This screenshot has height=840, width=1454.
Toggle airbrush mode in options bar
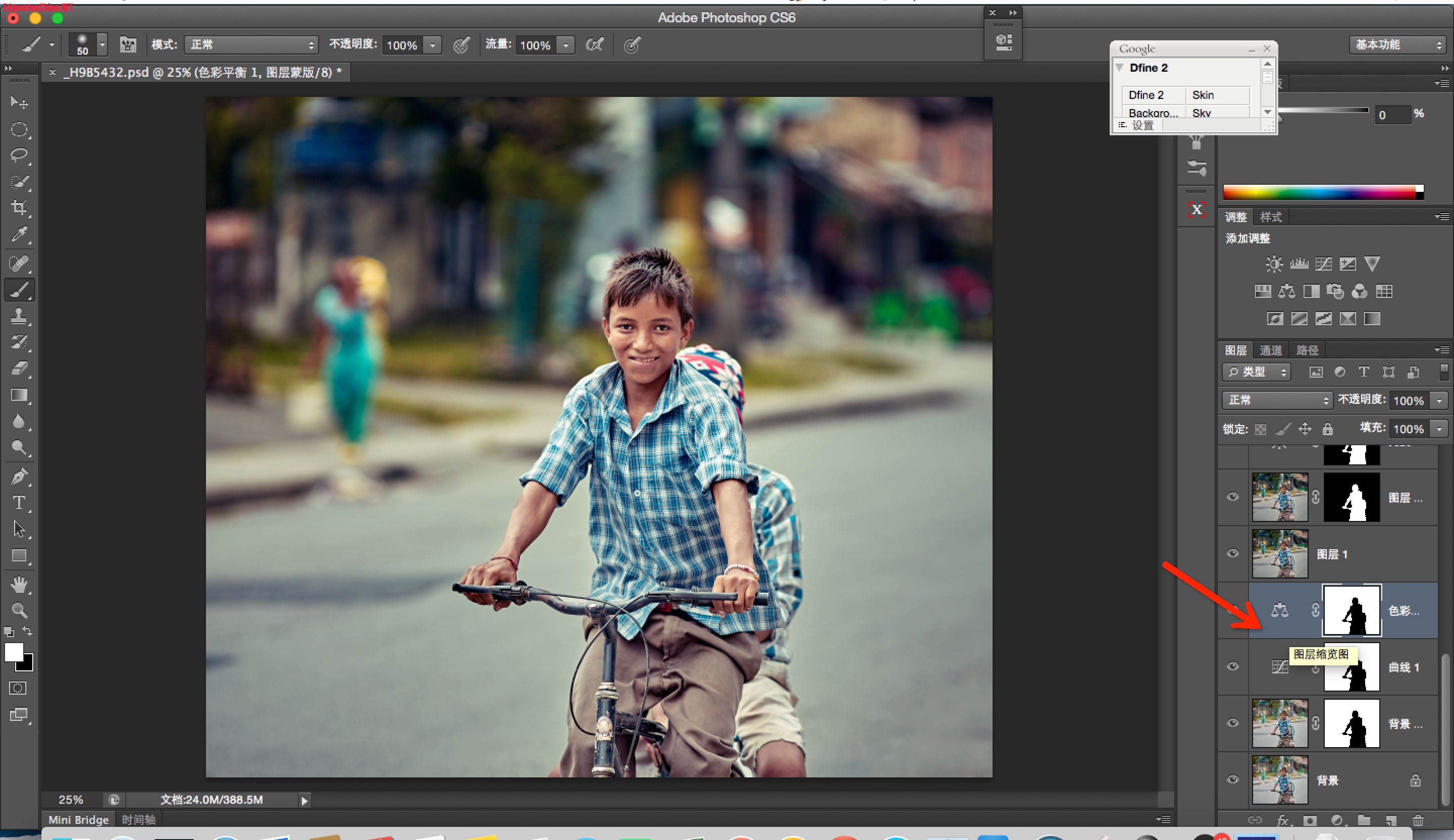(594, 44)
